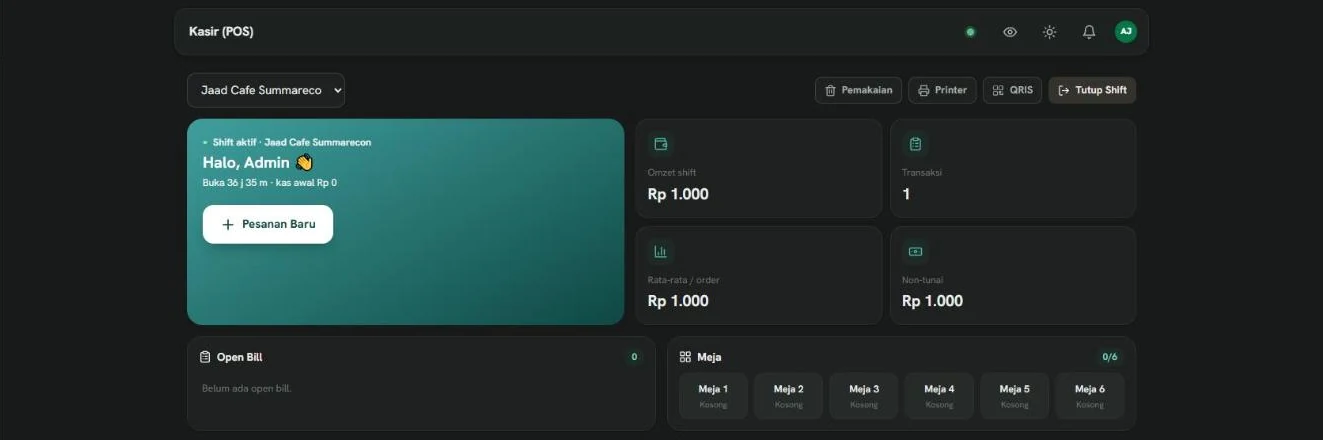Switch theme using the sun icon
This screenshot has width=1323, height=440.
(1049, 32)
